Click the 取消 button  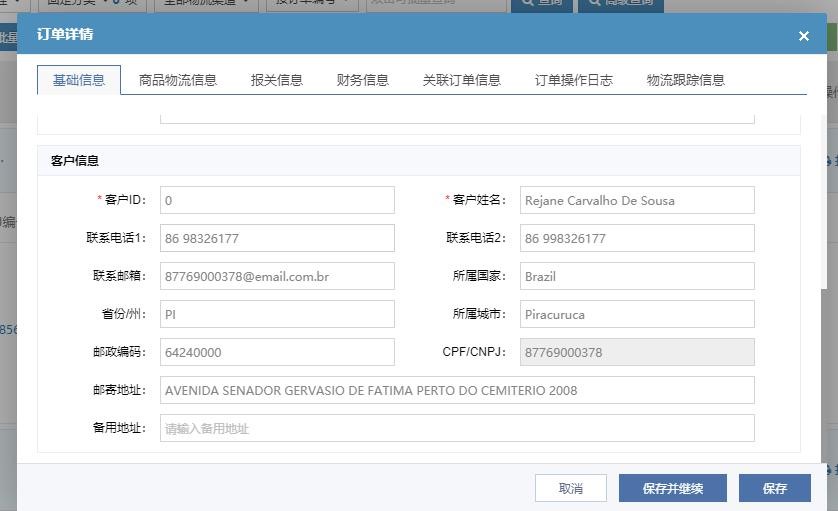point(571,488)
